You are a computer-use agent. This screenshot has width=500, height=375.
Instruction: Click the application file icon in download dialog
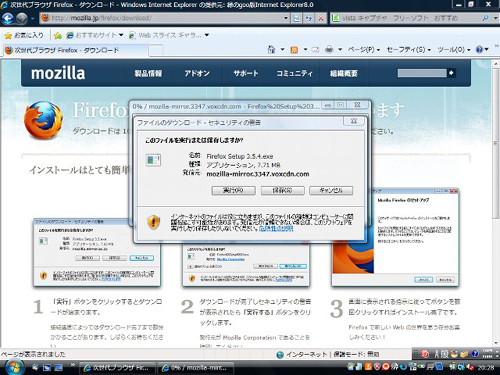click(x=153, y=160)
